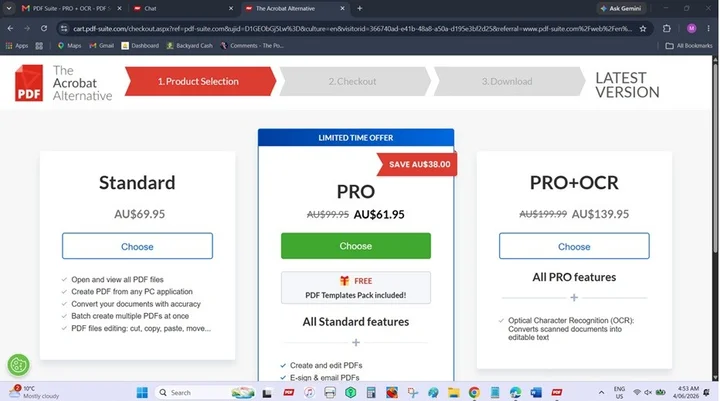720x401 pixels.
Task: Click the Optical Character Recognition feature text
Action: click(571, 328)
